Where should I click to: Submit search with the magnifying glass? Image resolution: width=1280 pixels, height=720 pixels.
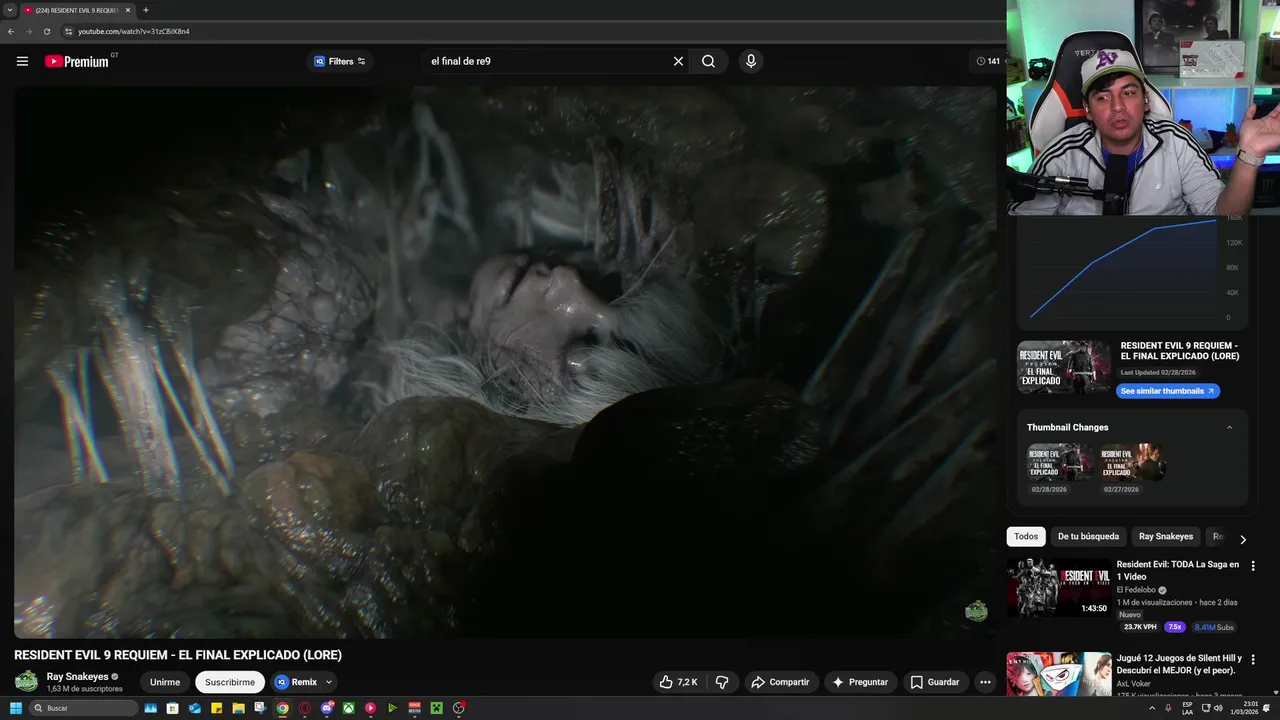point(708,61)
